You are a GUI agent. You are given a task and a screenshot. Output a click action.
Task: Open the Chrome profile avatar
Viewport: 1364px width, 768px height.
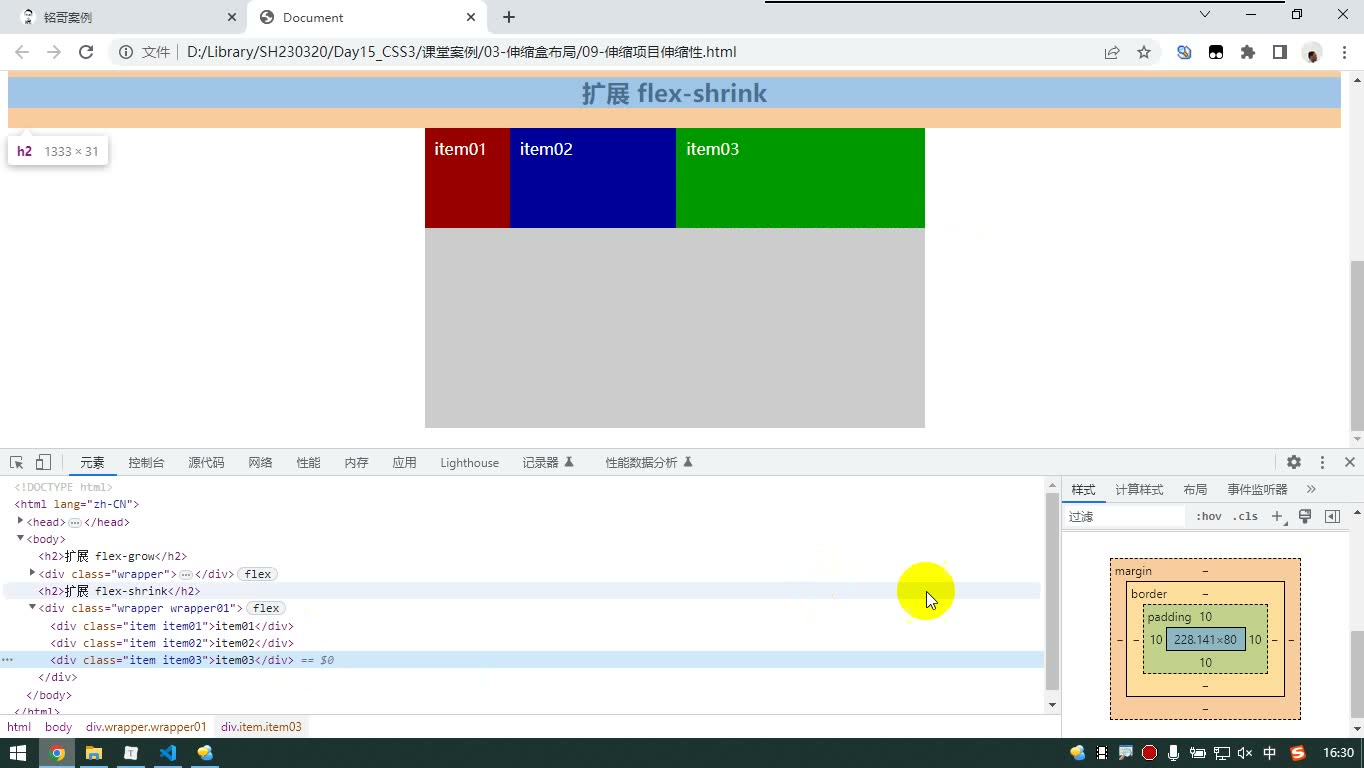(x=1313, y=52)
